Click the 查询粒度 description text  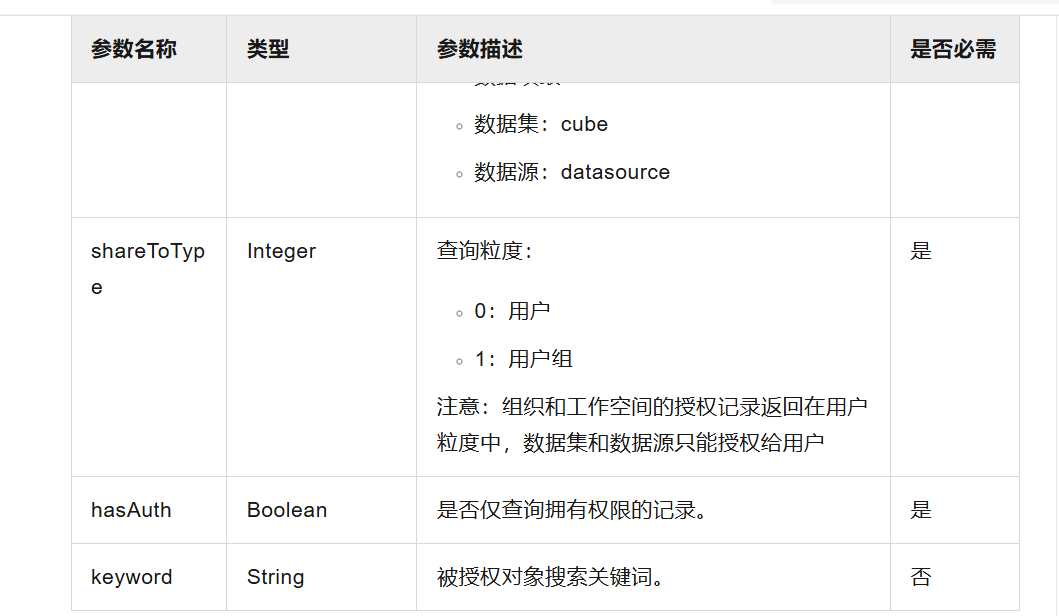click(485, 251)
